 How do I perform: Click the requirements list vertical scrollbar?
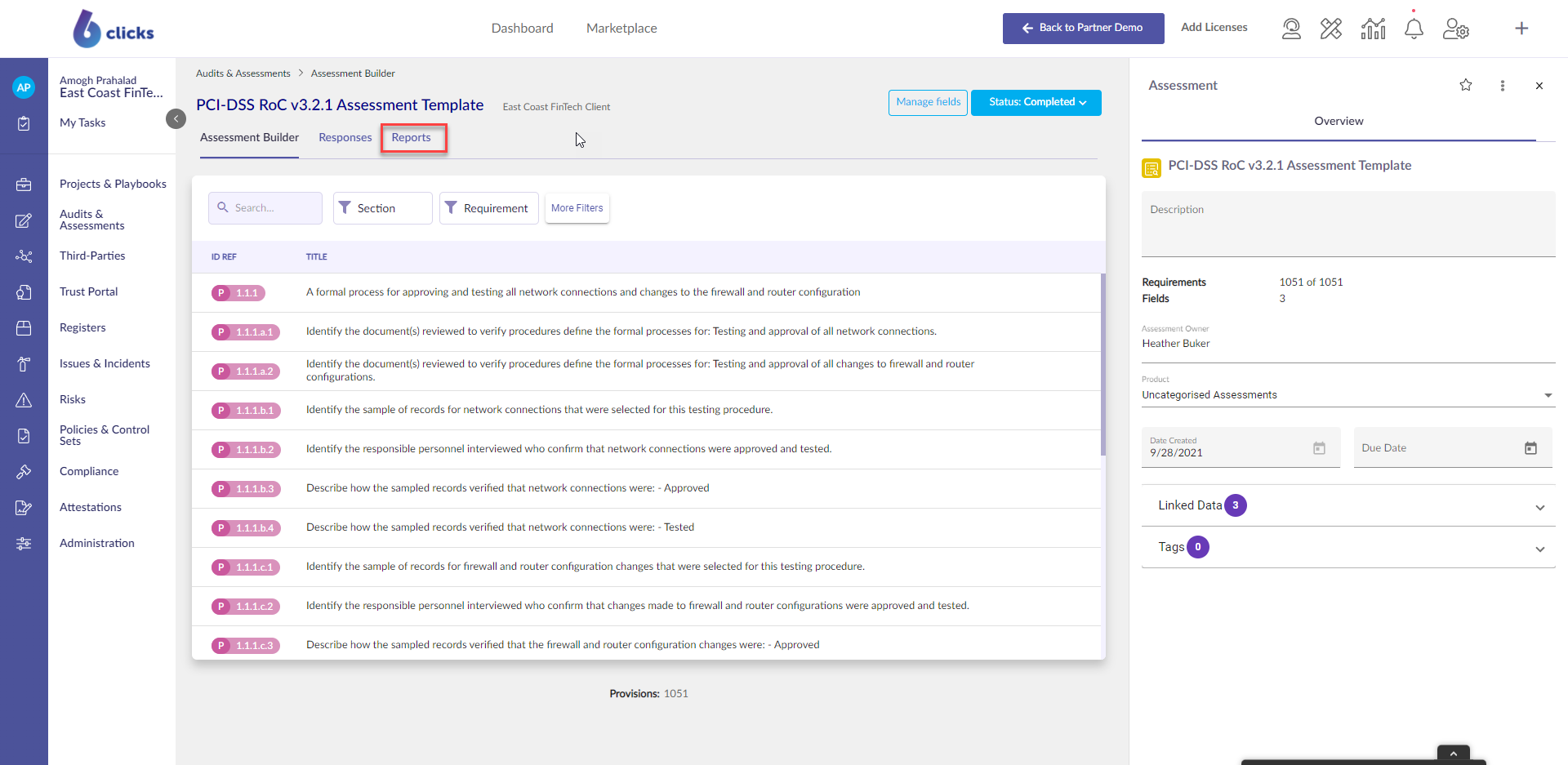[1102, 364]
